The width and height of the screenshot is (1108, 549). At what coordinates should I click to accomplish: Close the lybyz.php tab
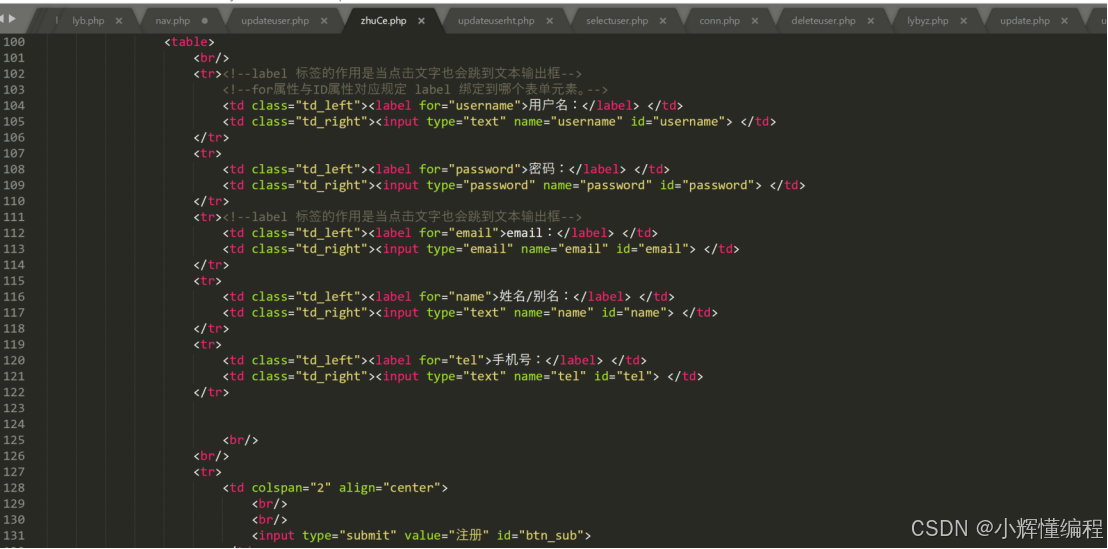[965, 20]
